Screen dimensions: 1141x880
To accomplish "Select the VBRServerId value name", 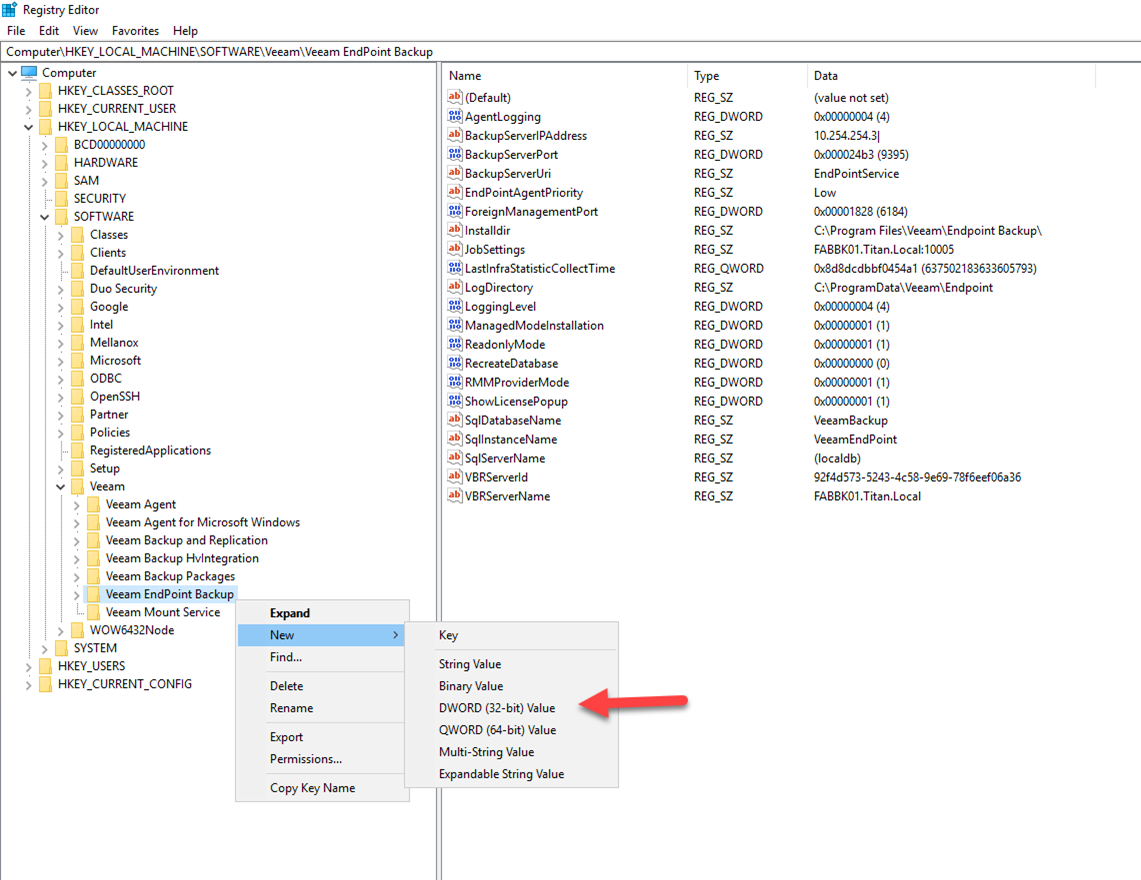I will [496, 477].
